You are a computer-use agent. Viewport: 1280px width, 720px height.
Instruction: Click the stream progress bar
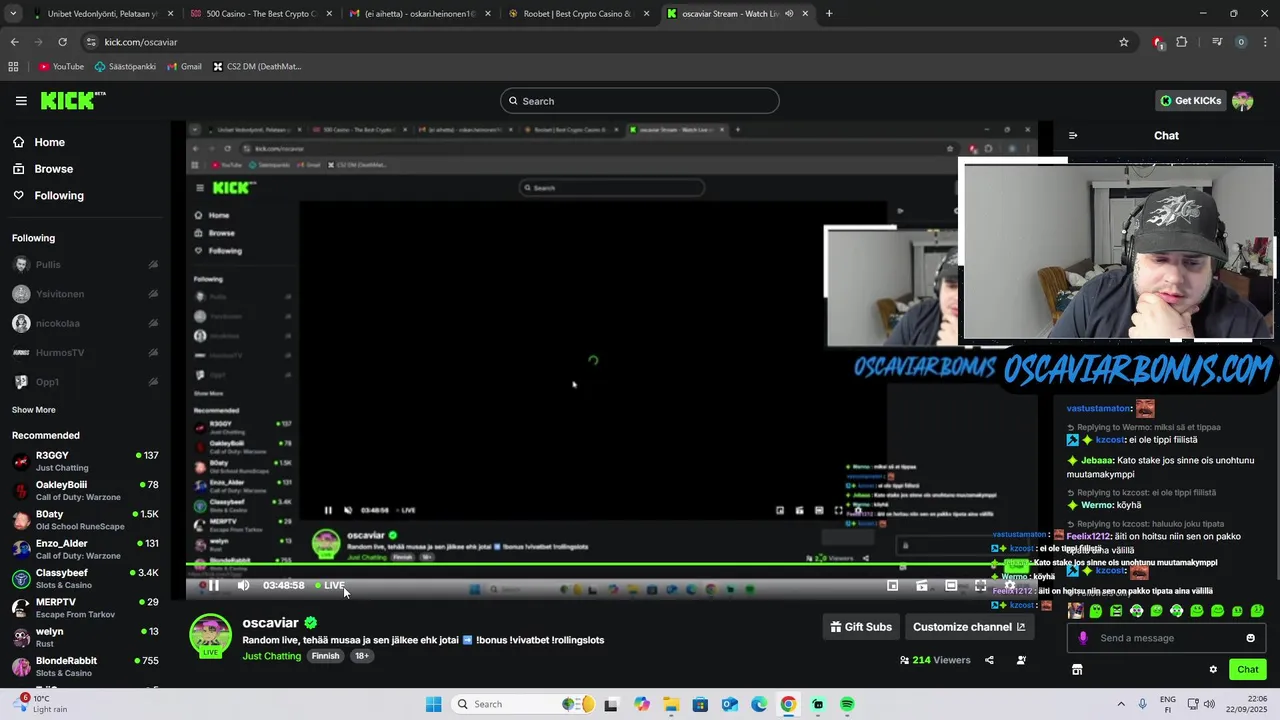click(x=612, y=565)
